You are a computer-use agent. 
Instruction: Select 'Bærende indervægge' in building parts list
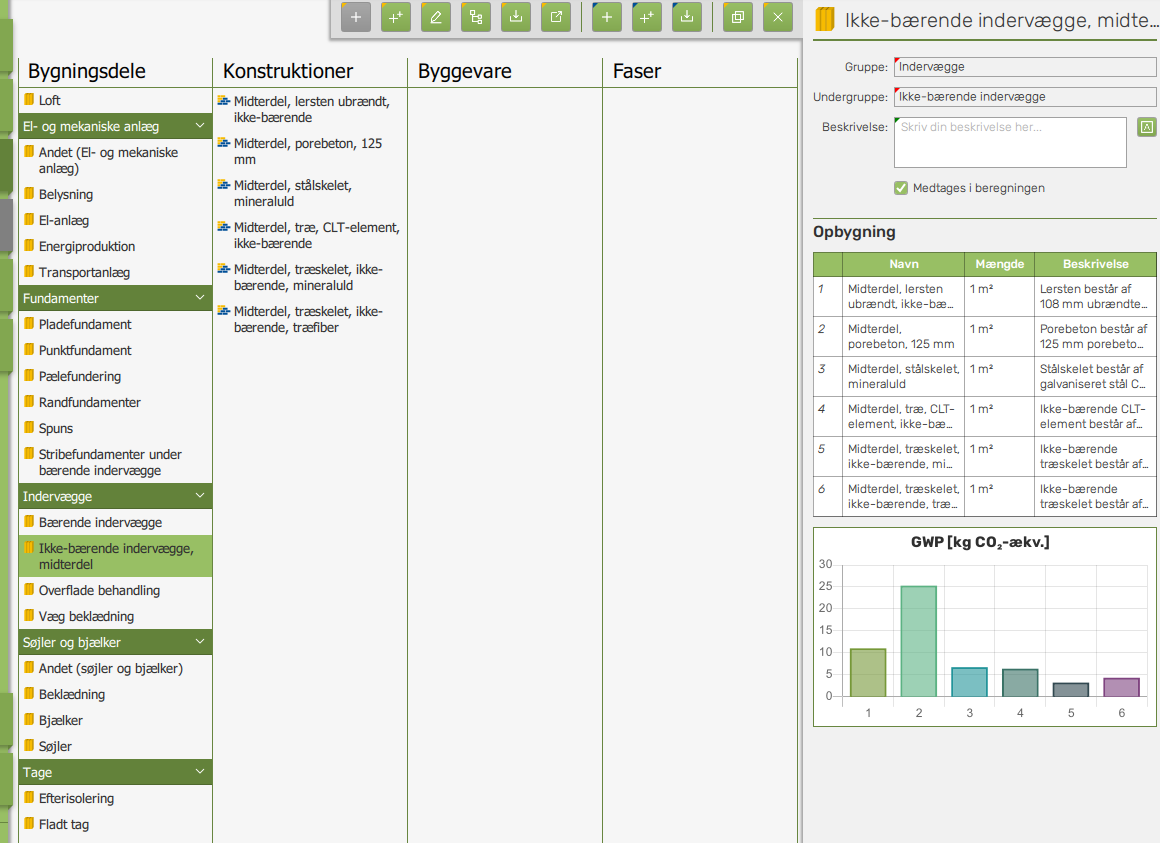coord(100,522)
